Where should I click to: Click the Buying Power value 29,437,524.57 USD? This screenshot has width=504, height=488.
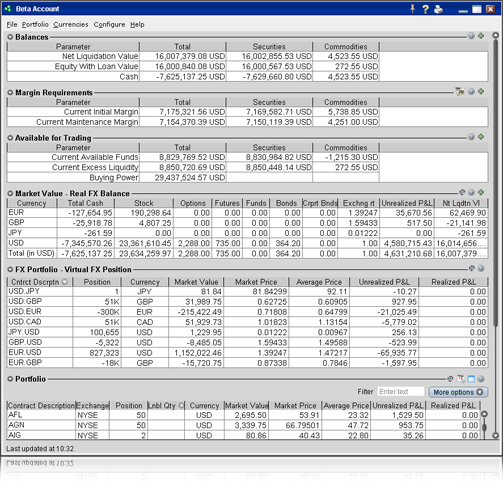coord(190,178)
